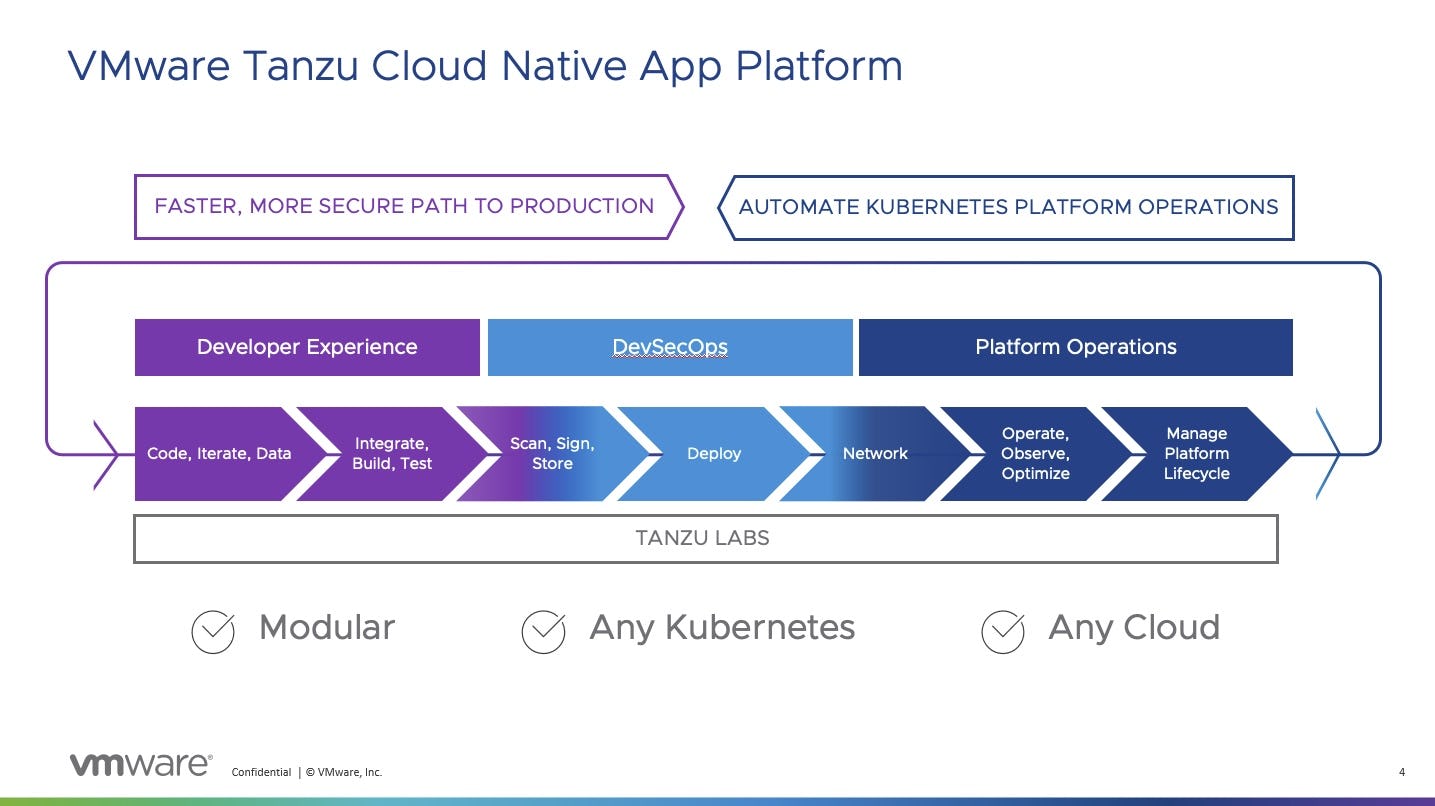Click the Tanzu Labs bar
This screenshot has height=806, width=1435.
[x=706, y=538]
